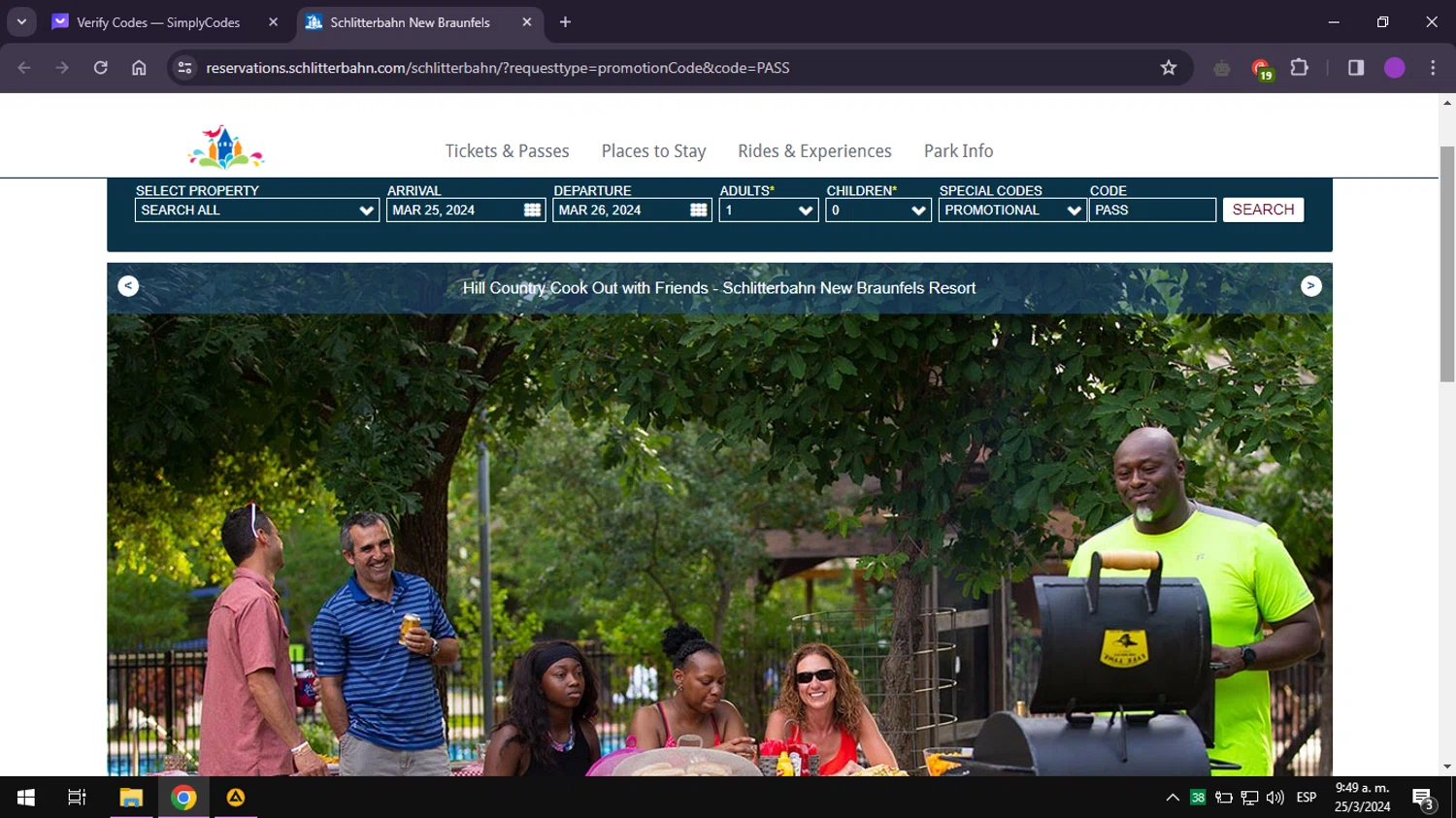Open the Places to Stay menu
The height and width of the screenshot is (818, 1456).
pos(653,151)
